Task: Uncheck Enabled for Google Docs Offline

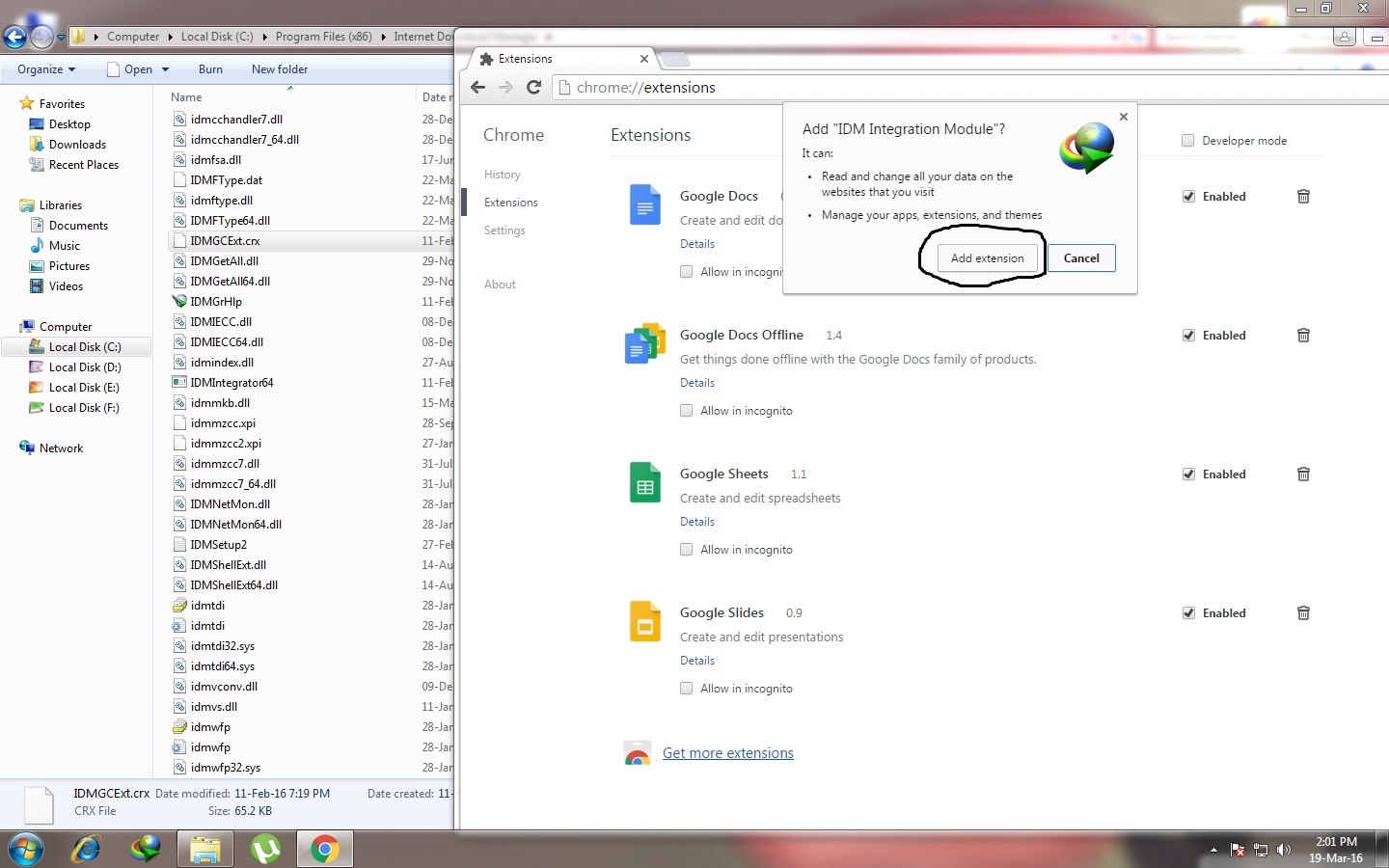Action: click(x=1188, y=335)
